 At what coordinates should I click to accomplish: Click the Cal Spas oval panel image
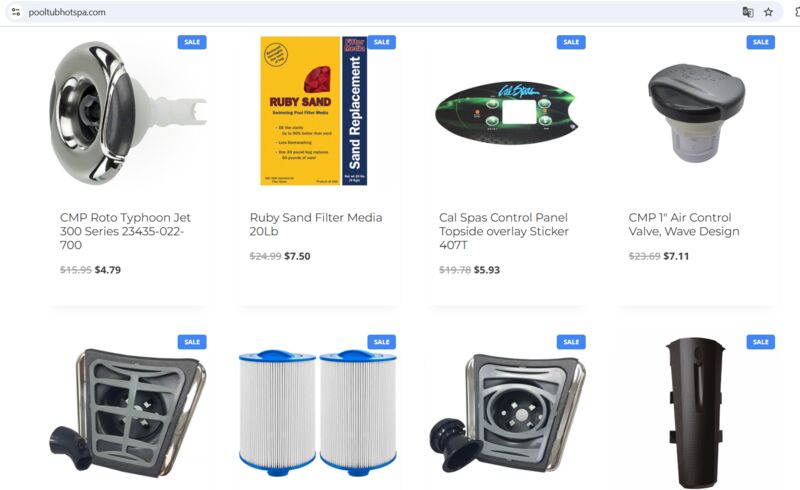[x=506, y=113]
